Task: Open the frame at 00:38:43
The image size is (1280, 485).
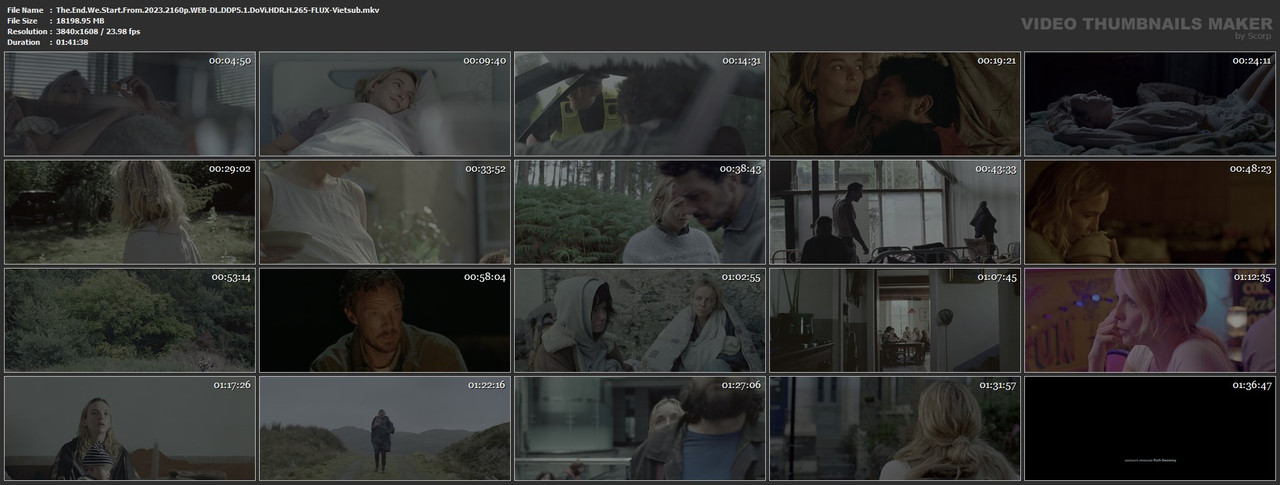Action: click(x=640, y=212)
